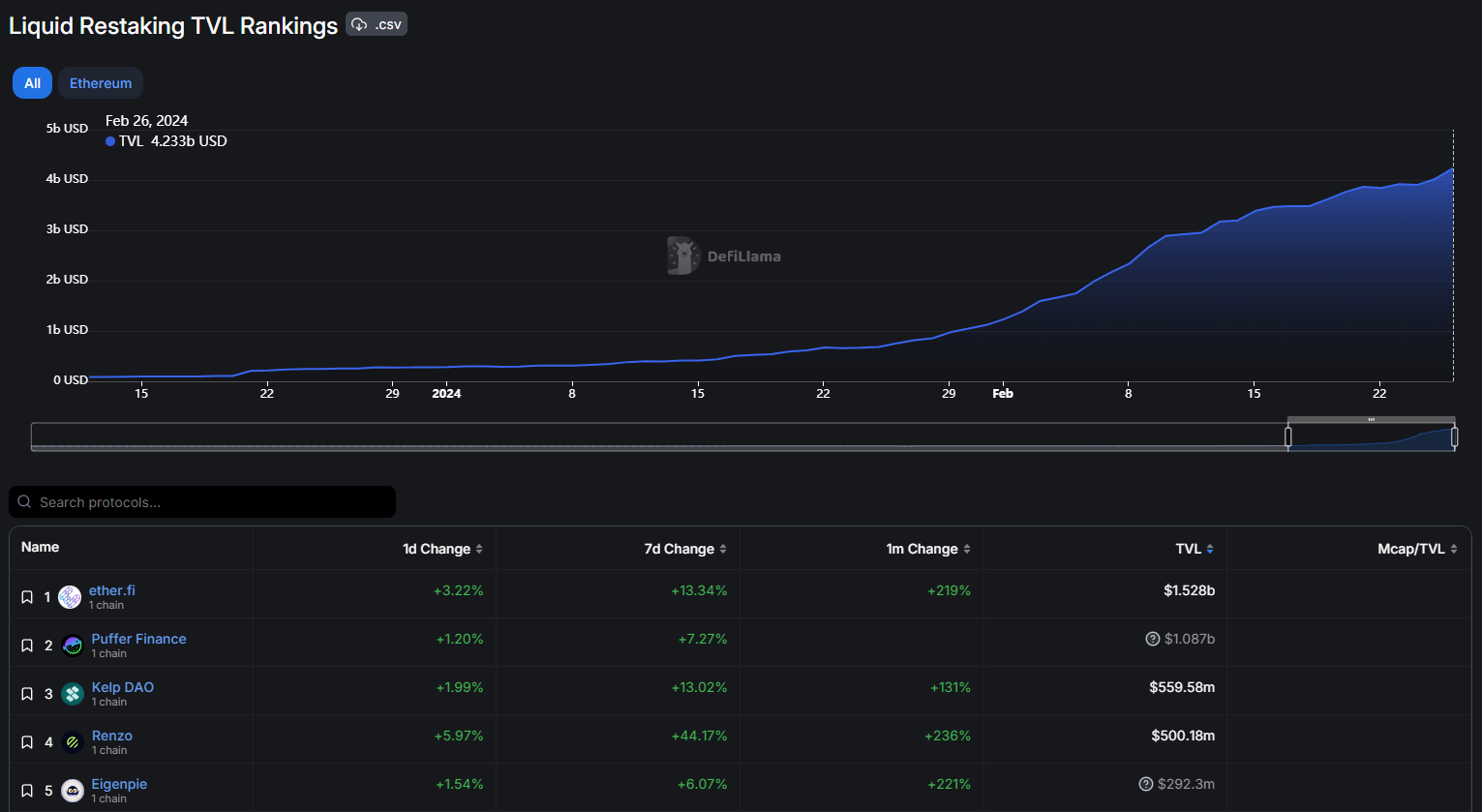Bookmark the ether.fi protocol
1482x812 pixels.
(x=27, y=596)
